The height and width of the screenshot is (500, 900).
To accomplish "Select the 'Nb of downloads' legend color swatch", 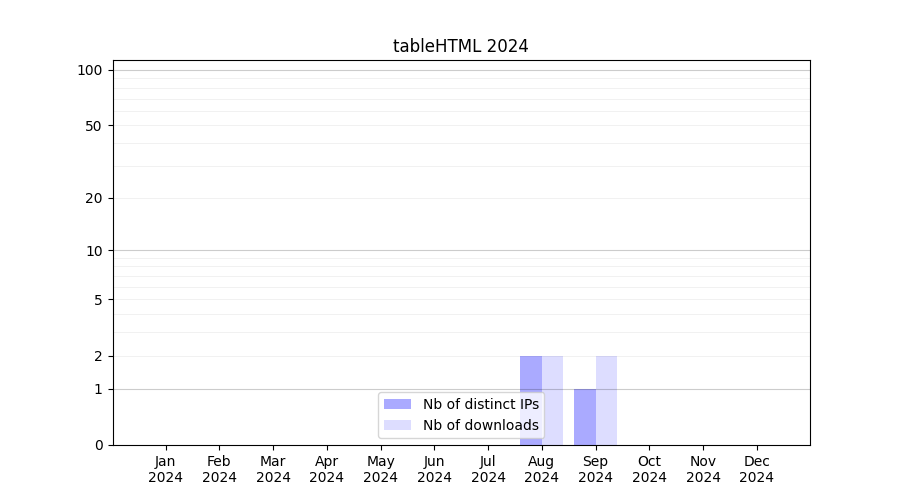I will [397, 425].
